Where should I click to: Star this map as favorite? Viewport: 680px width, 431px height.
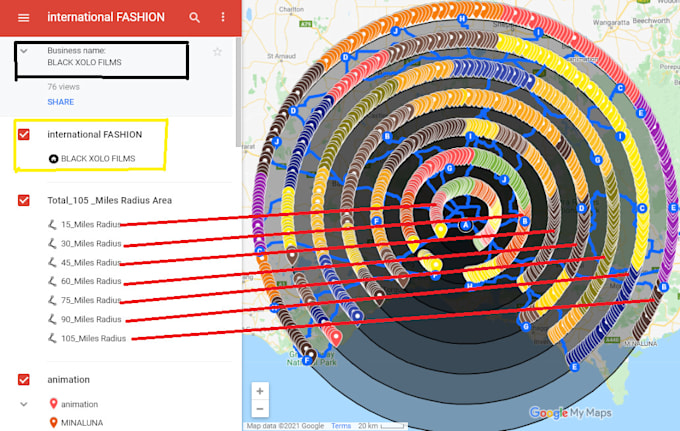click(217, 52)
